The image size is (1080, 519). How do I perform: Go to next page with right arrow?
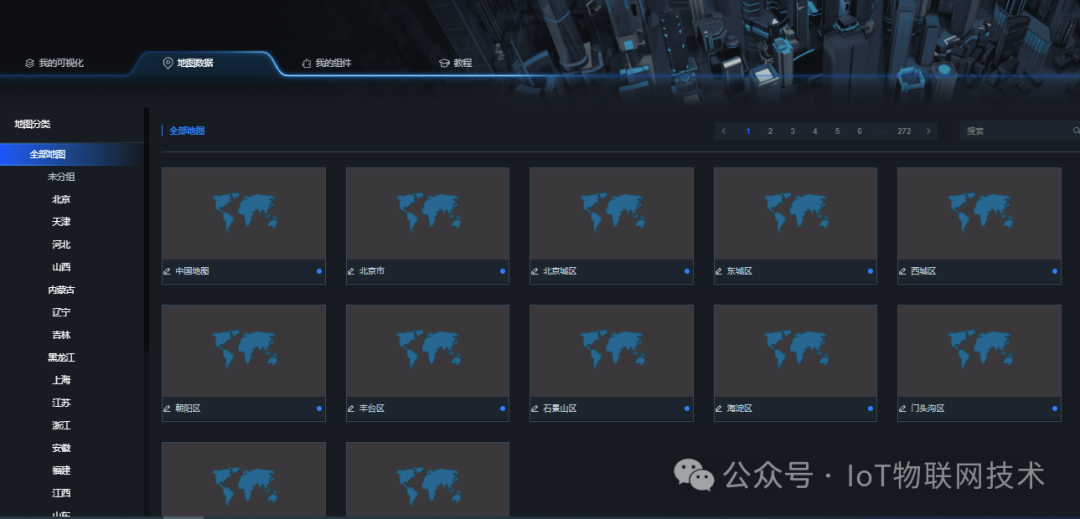(928, 131)
